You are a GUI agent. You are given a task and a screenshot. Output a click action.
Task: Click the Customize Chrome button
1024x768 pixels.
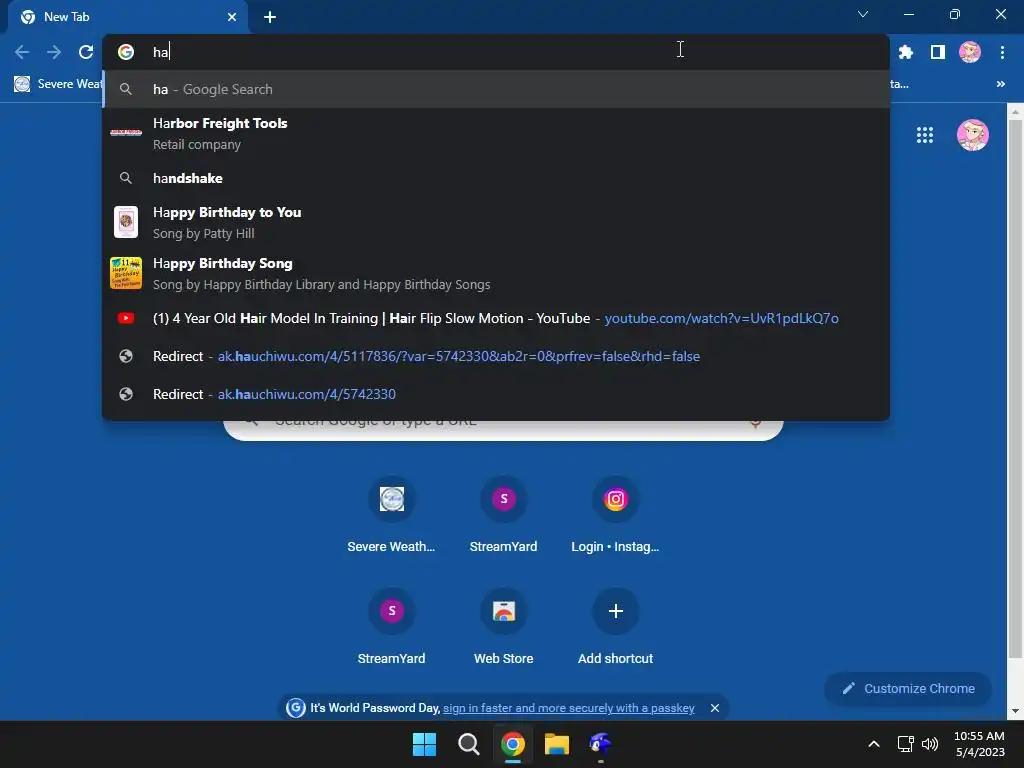(x=908, y=688)
